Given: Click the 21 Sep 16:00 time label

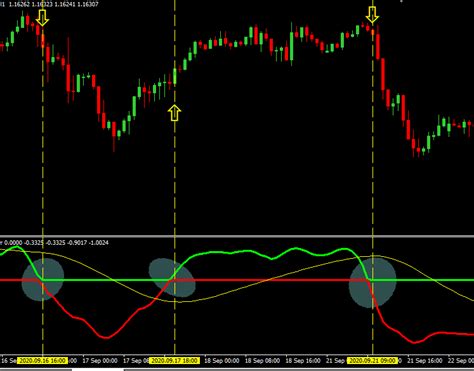Looking at the screenshot, I should [x=425, y=361].
